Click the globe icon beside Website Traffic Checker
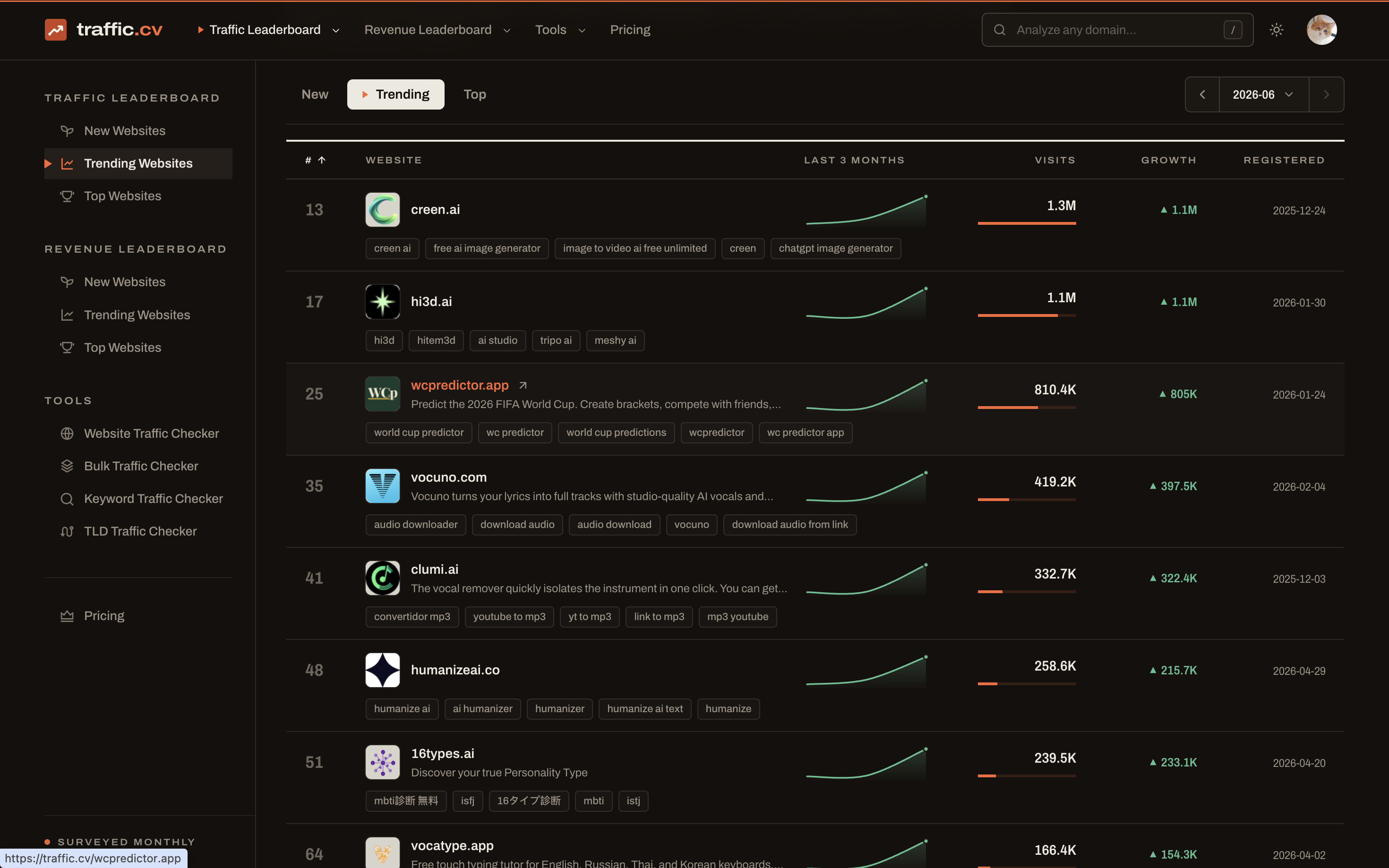Screen dimensions: 1389x868 click(x=67, y=434)
